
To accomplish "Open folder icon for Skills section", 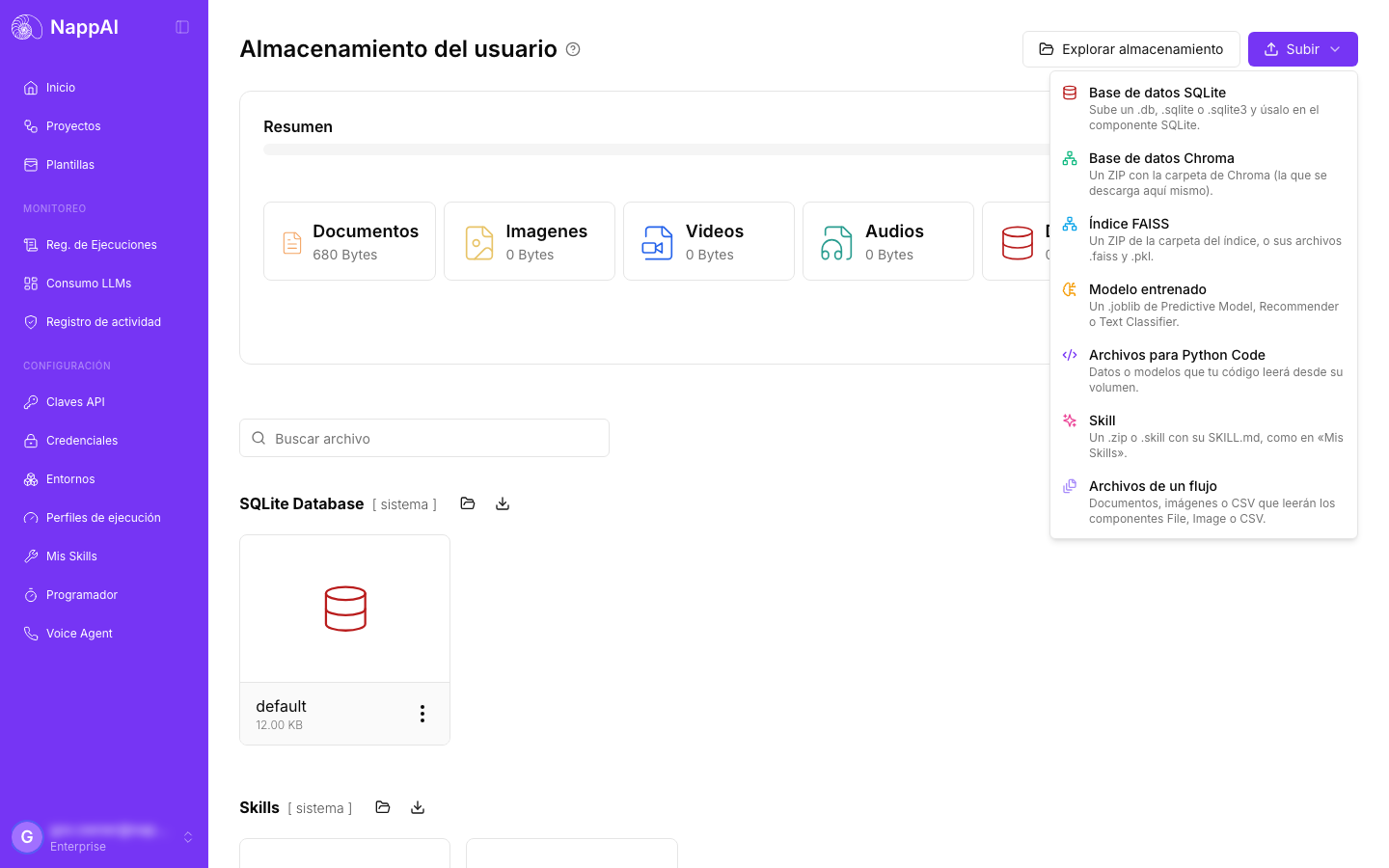I will 383,807.
